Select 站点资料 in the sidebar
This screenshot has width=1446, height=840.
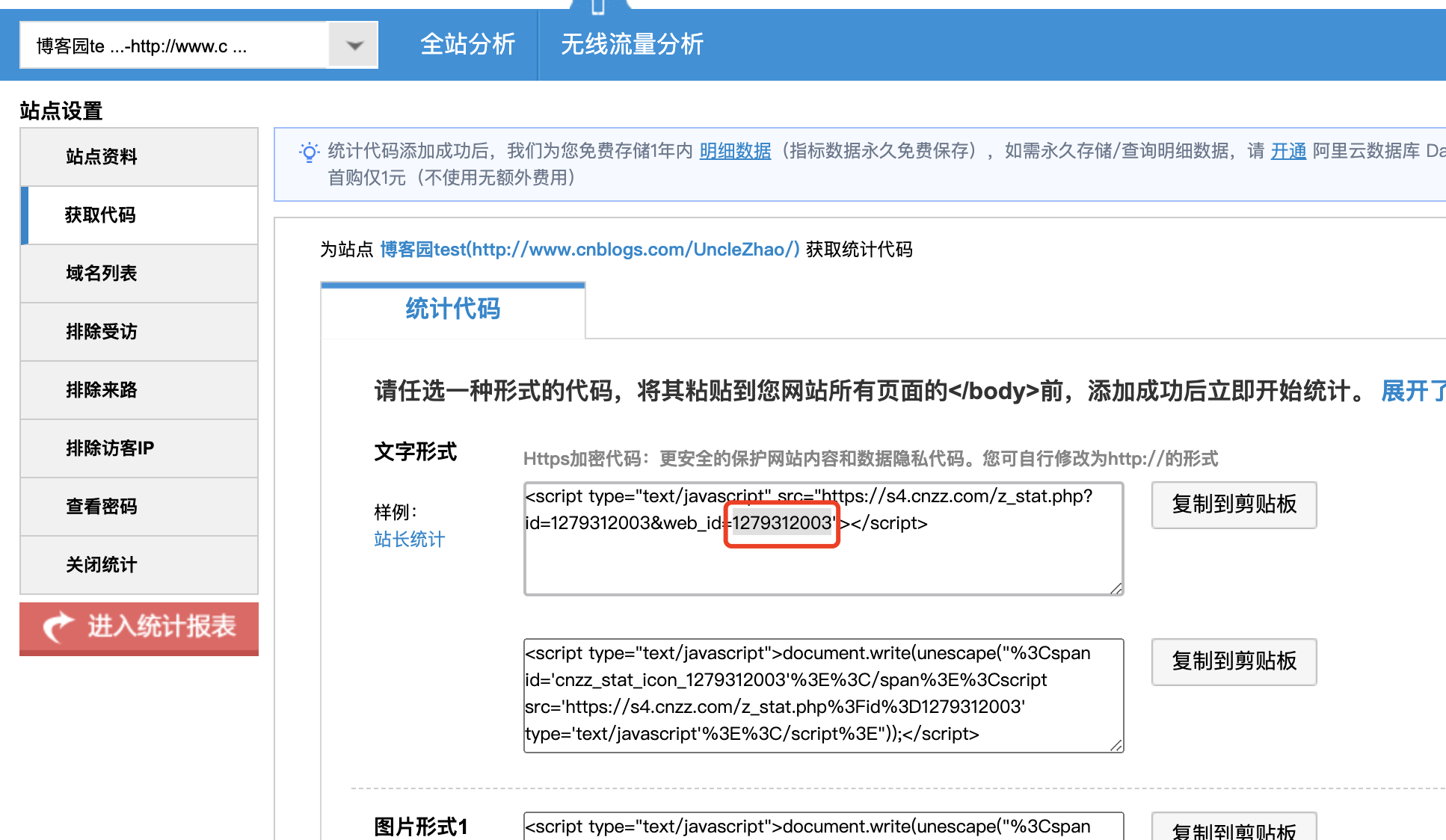(x=139, y=157)
